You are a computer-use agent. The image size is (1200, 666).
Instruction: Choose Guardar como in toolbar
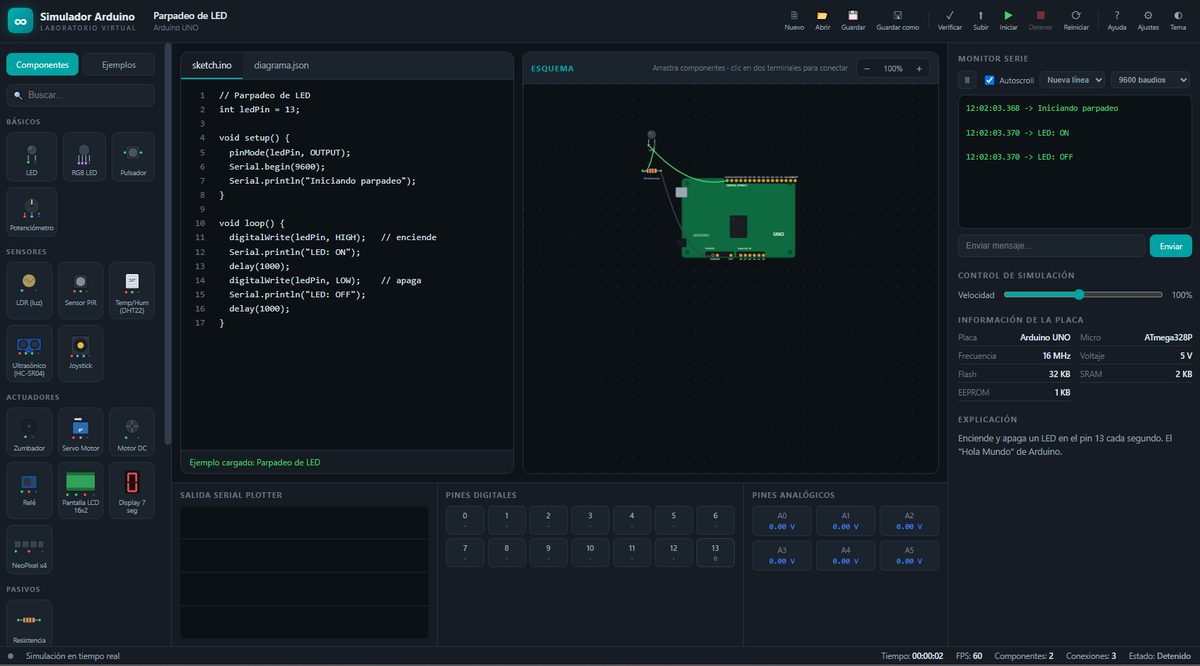pos(897,20)
